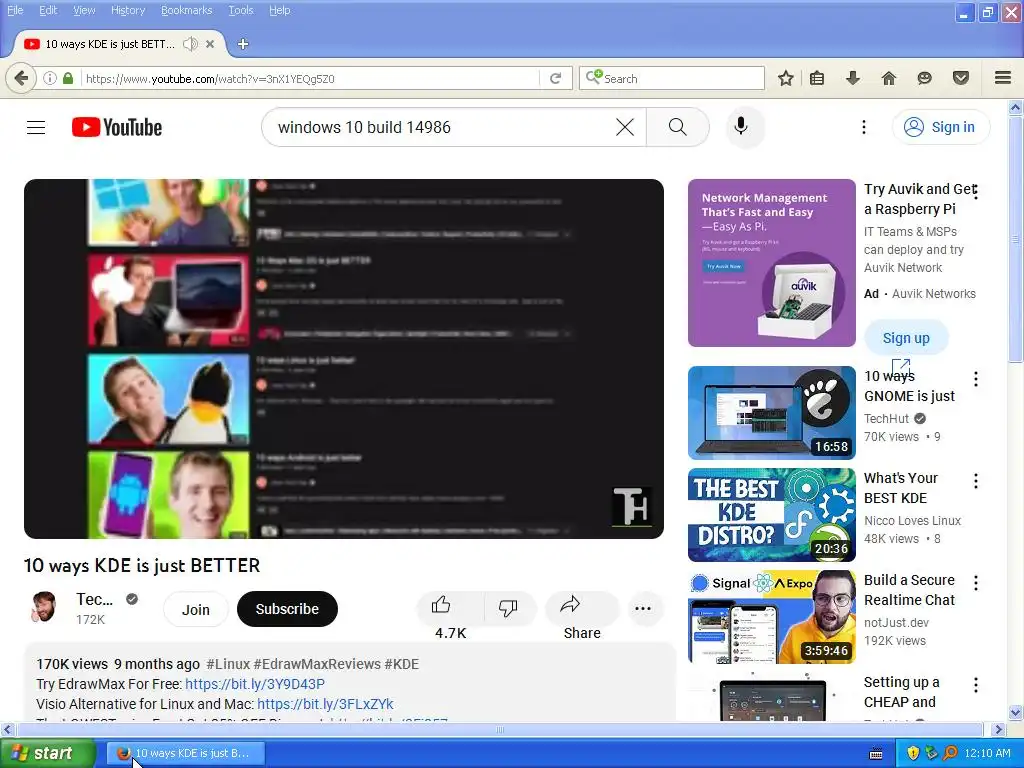
Task: Click the address bar URL field
Action: (310, 78)
